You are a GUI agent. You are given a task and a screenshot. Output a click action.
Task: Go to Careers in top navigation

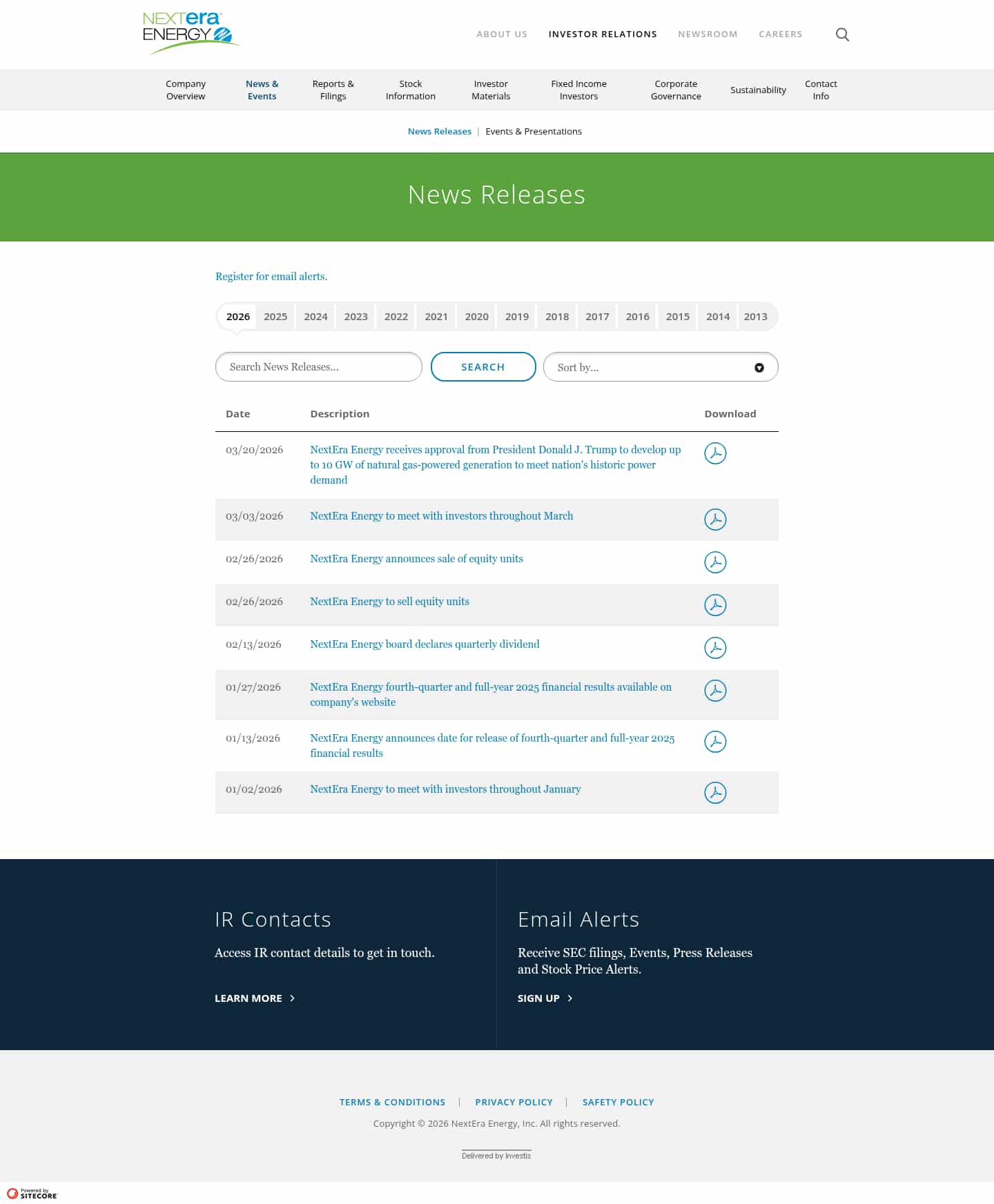pos(781,34)
